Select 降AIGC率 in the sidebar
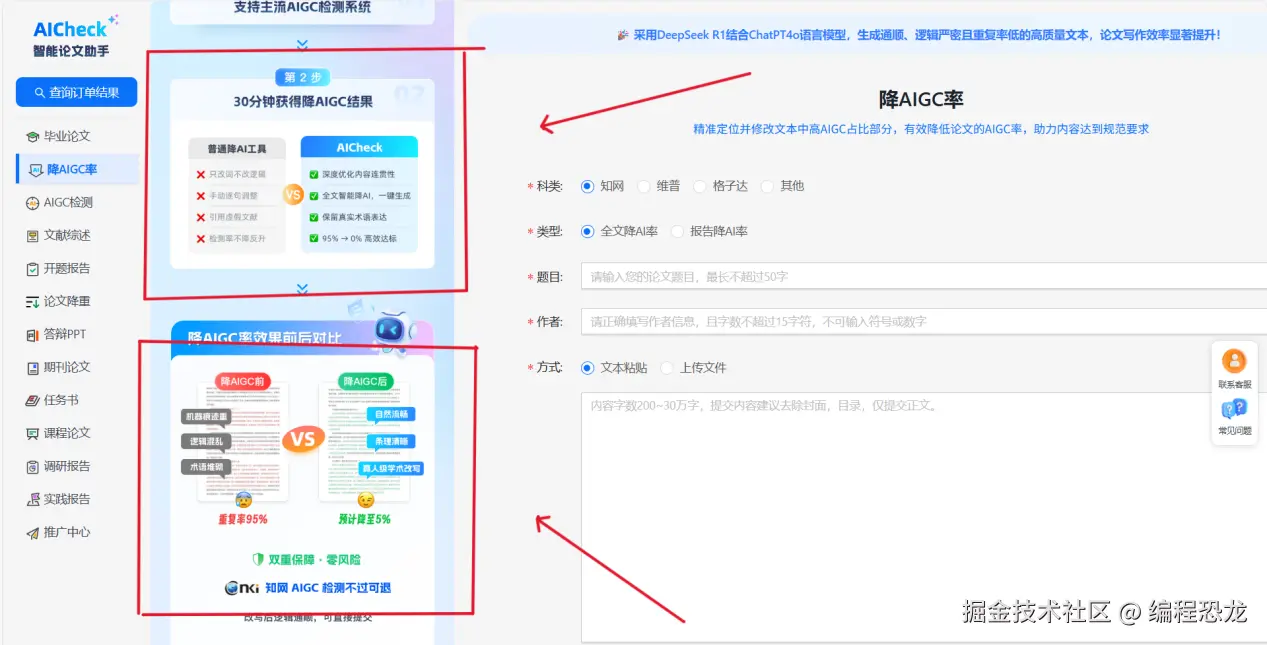Viewport: 1267px width, 645px height. click(78, 169)
